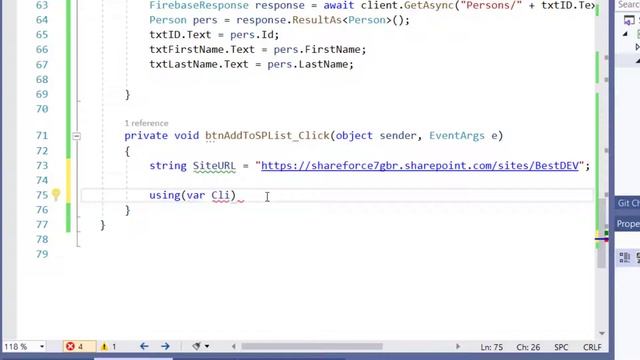Open the code cleanup profile dropdown arrow
Viewport: 640px width, 360px height.
click(207, 347)
